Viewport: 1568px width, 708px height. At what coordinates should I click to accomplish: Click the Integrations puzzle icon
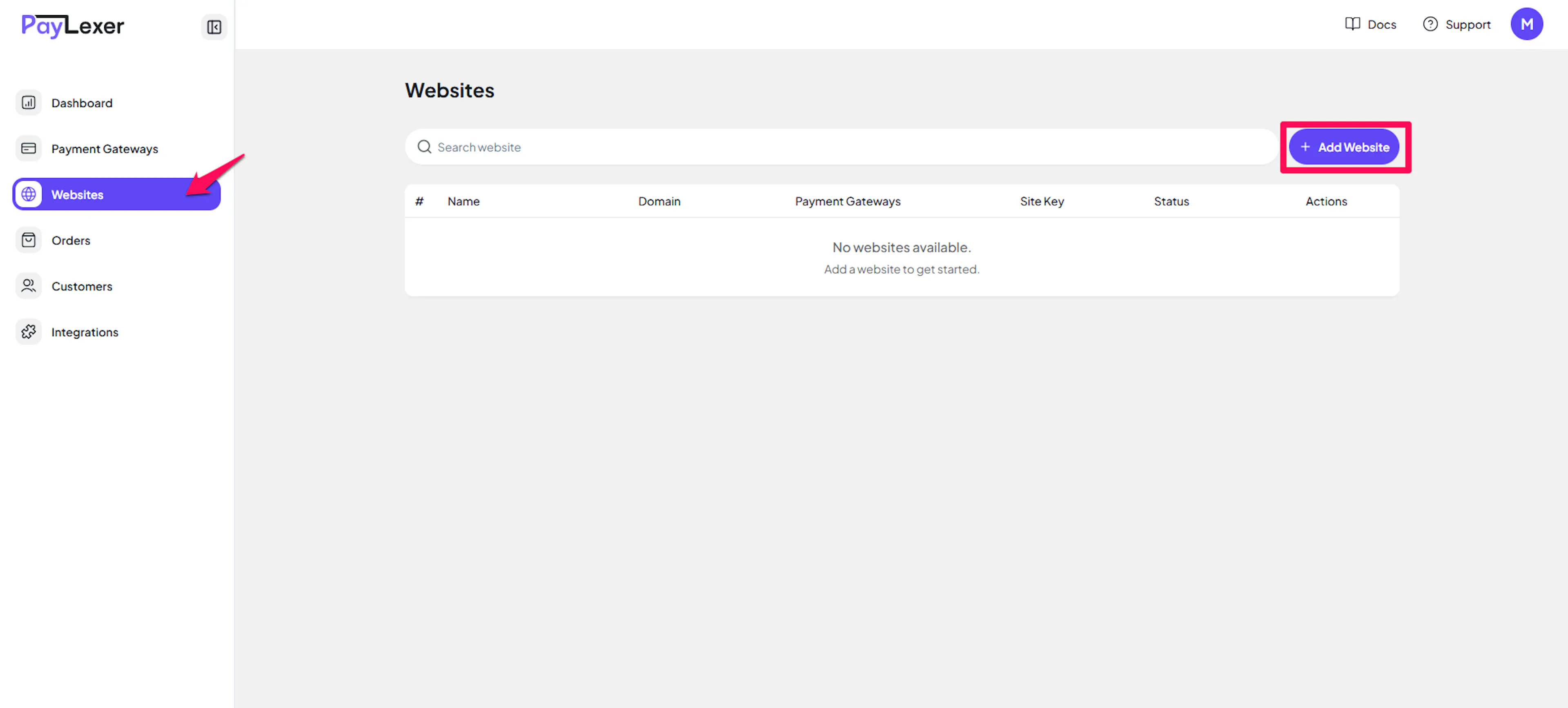pos(29,332)
